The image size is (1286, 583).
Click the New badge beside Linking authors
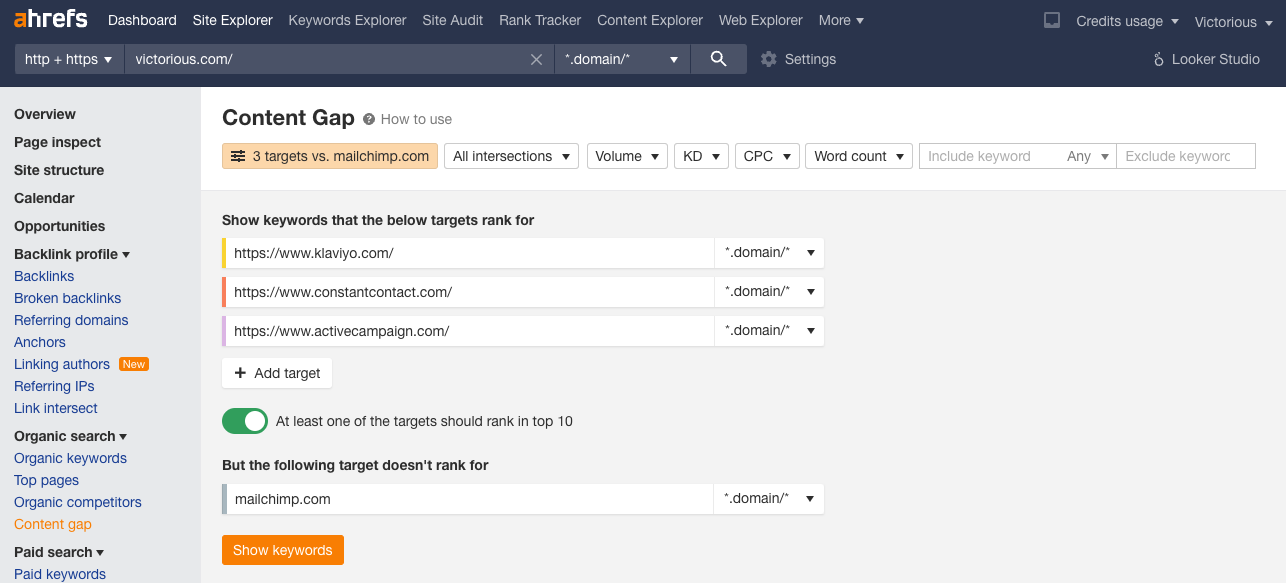click(133, 364)
